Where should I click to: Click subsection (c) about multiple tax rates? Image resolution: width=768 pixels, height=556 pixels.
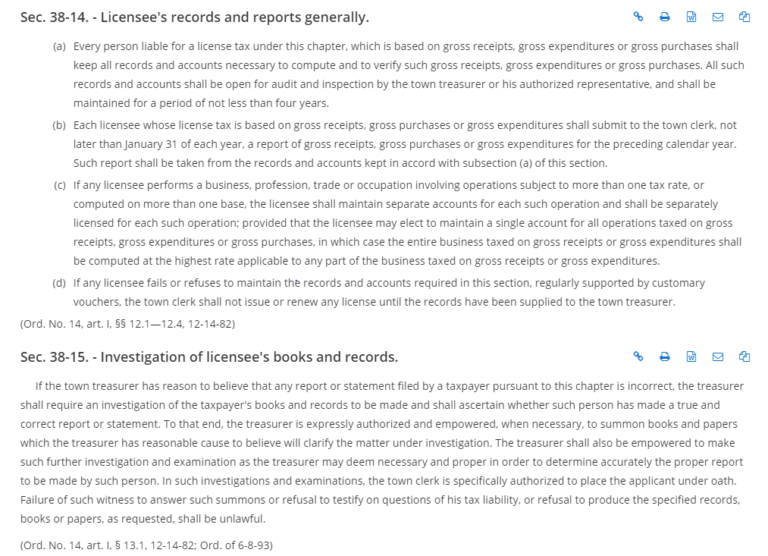click(400, 223)
